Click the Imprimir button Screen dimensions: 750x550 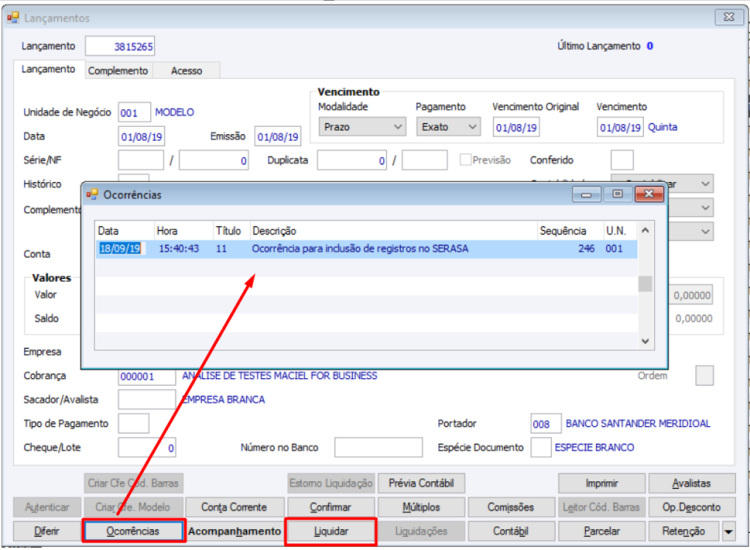coord(601,483)
